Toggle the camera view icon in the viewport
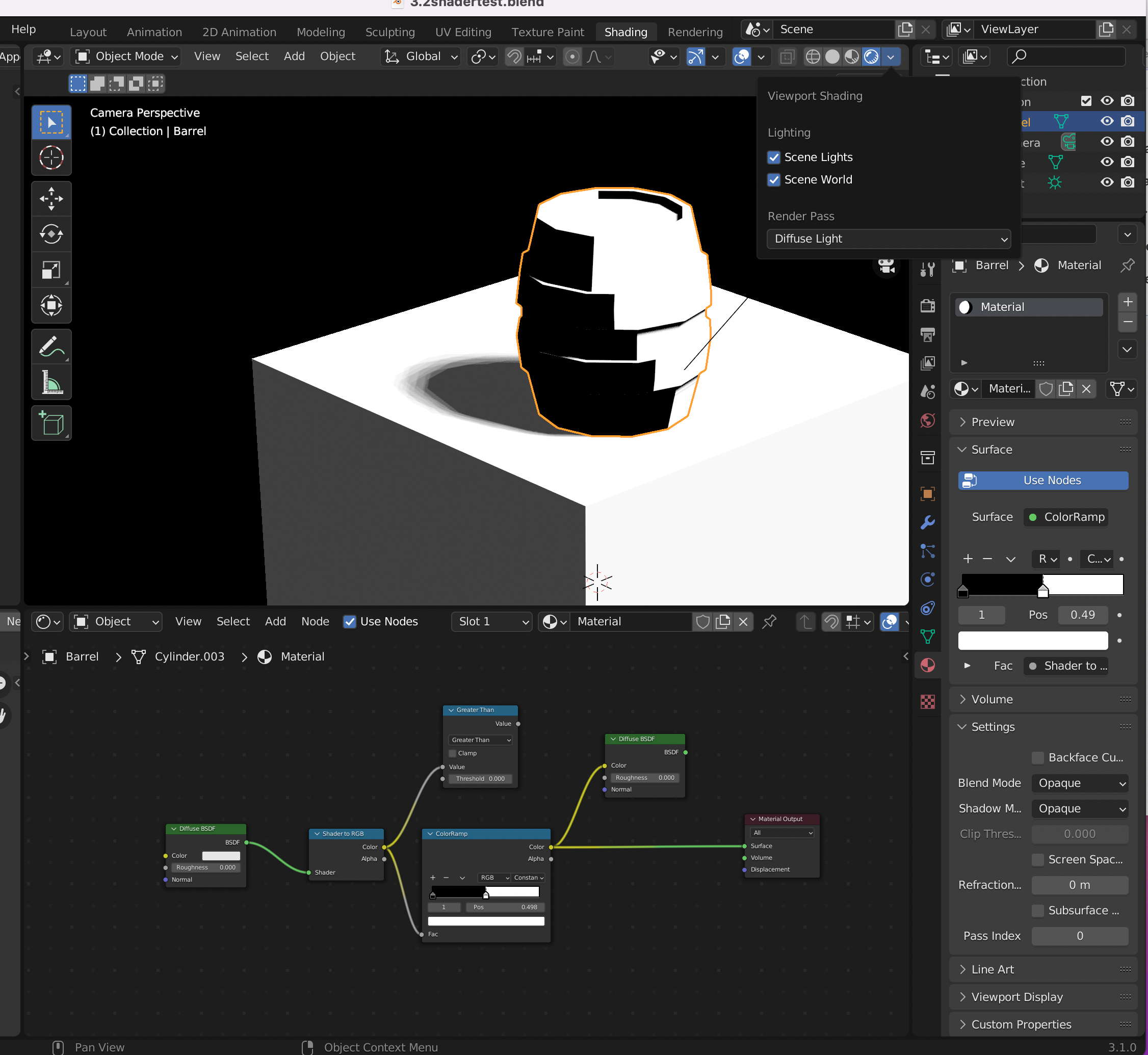Viewport: 1148px width, 1055px height. pos(886,265)
